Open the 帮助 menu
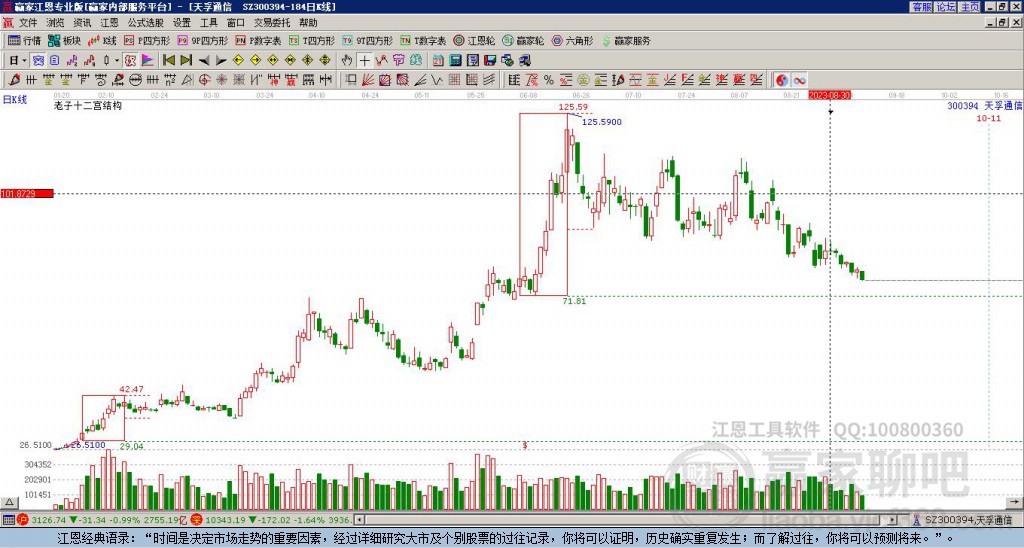The image size is (1024, 548). tap(308, 23)
